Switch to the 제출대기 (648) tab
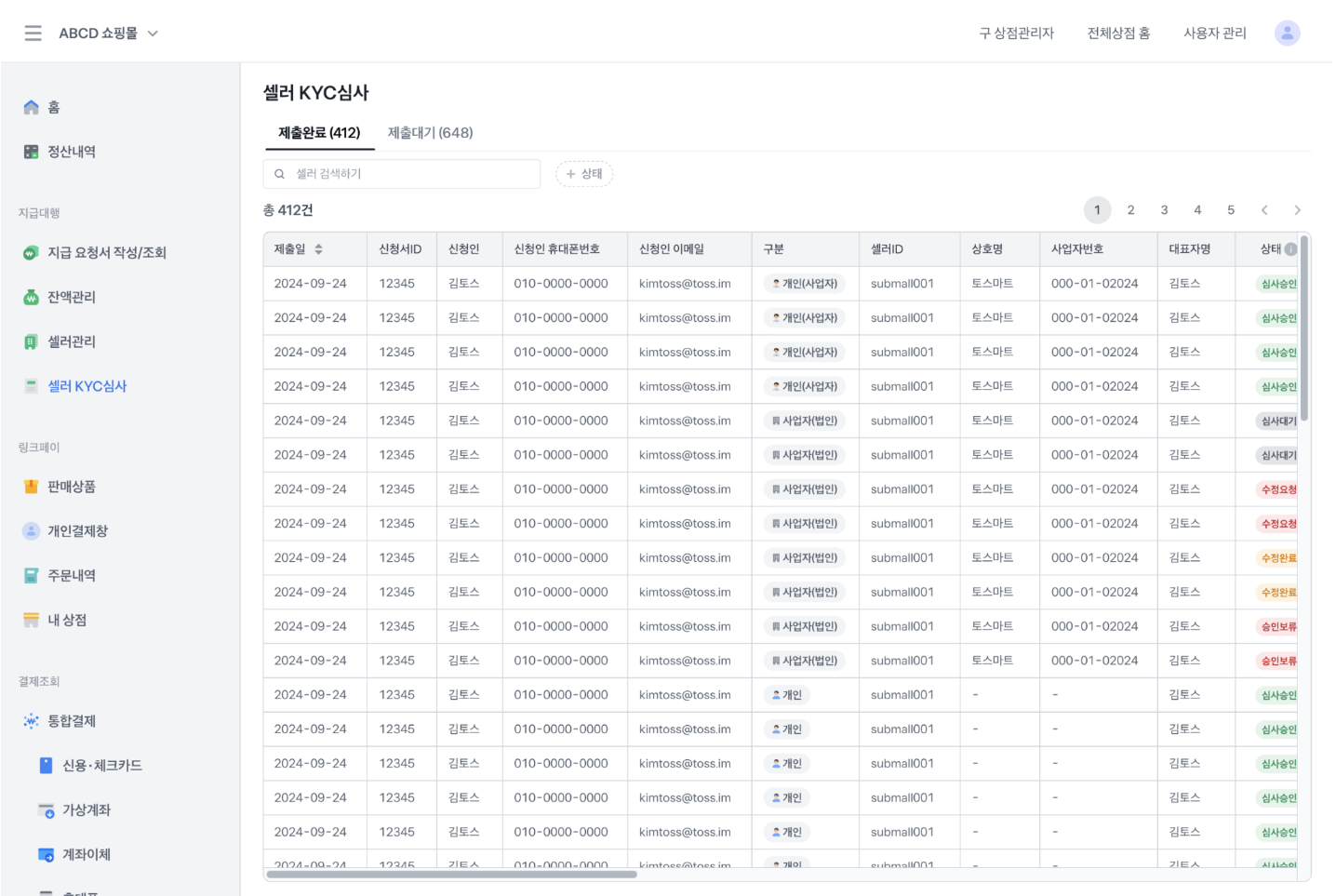The image size is (1336, 896). (x=430, y=133)
